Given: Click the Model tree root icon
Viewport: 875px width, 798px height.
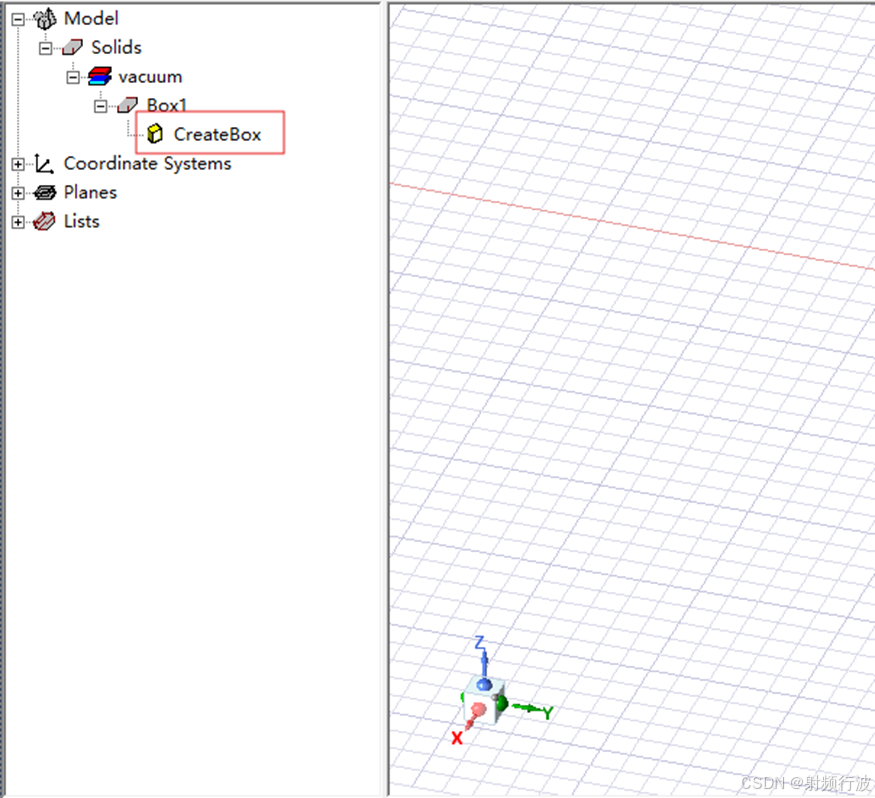Looking at the screenshot, I should 45,19.
